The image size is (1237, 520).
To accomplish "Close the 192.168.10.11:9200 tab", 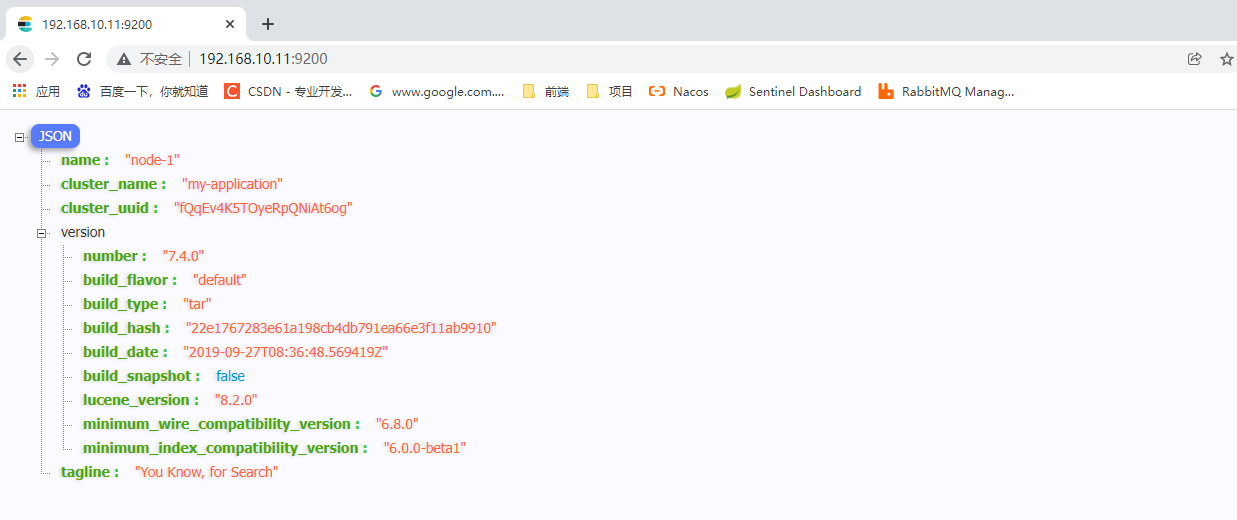I will point(230,24).
